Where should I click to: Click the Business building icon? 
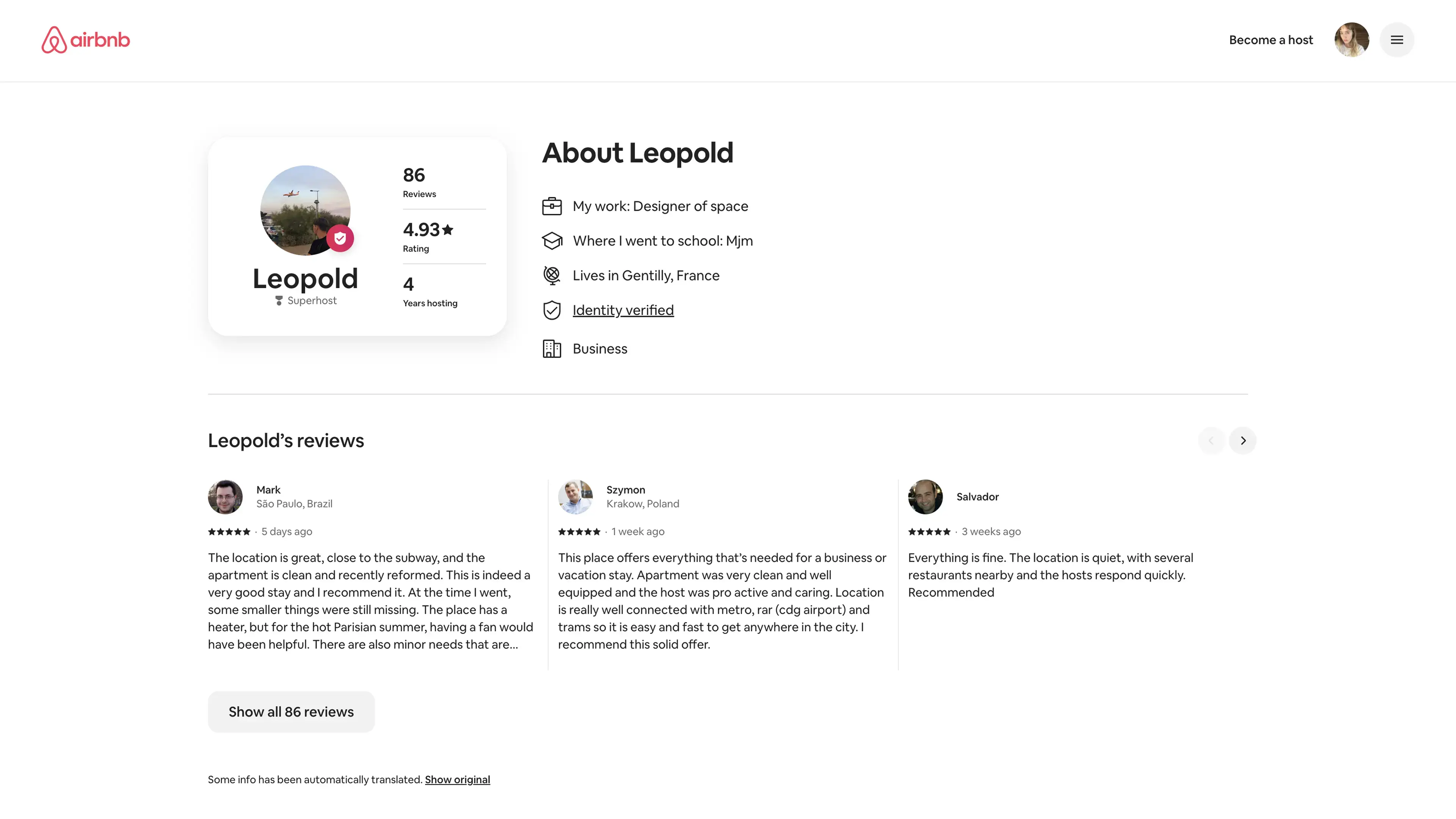tap(552, 349)
